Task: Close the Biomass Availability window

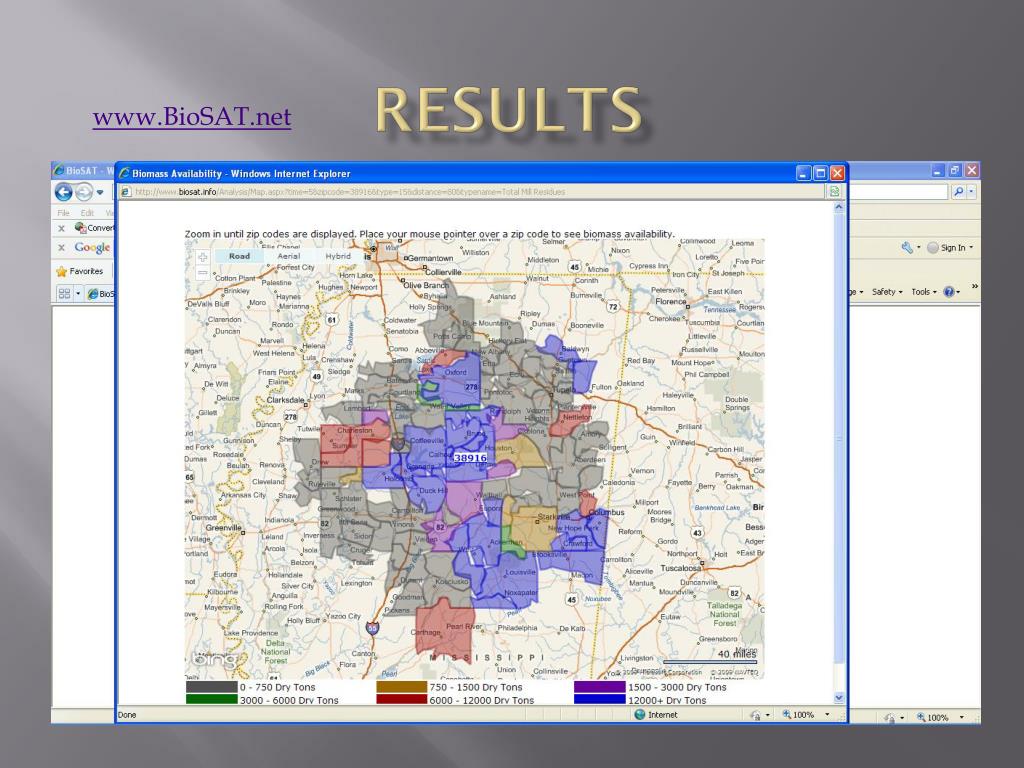Action: [837, 173]
